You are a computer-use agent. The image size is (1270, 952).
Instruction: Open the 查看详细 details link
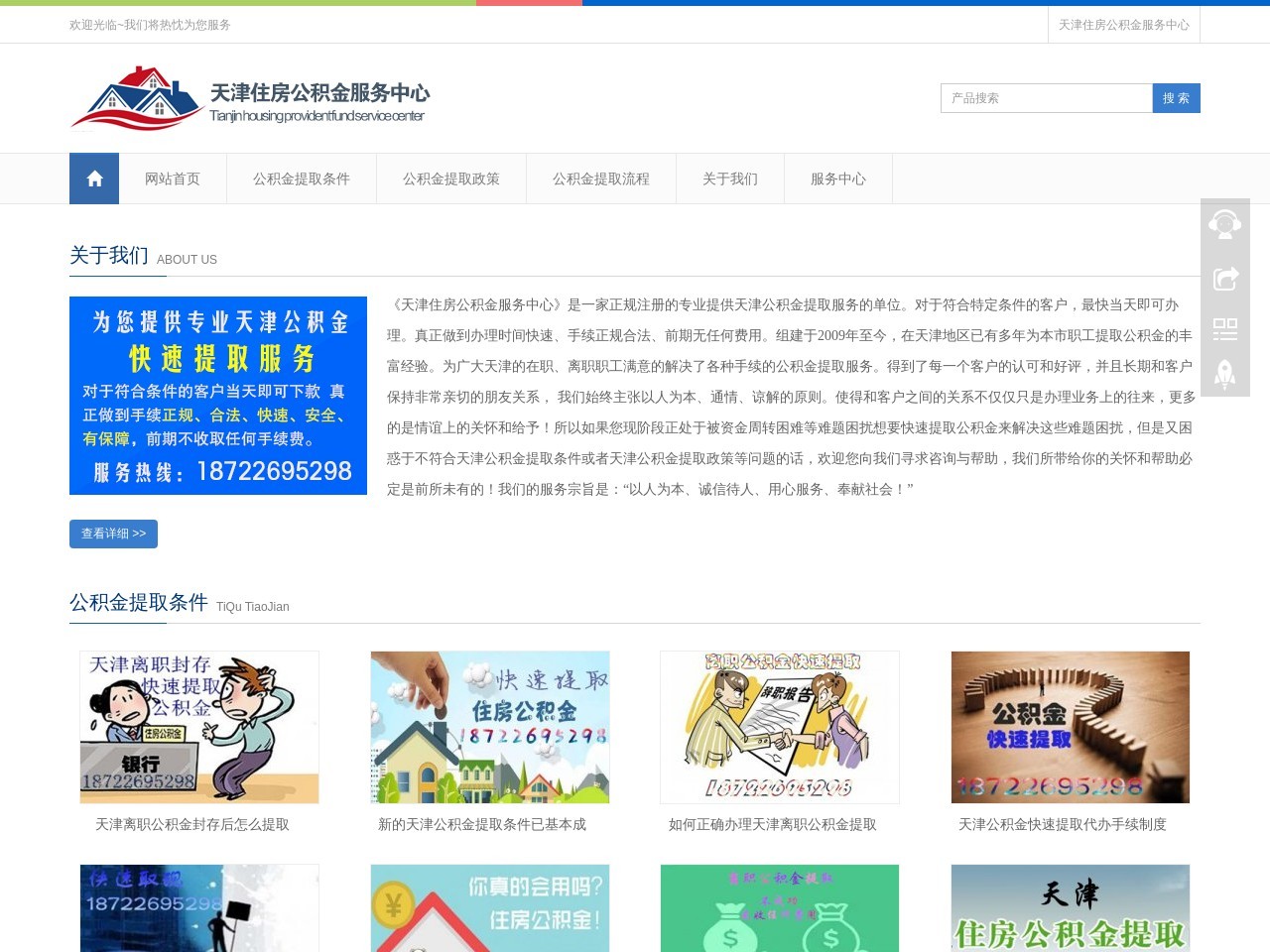[x=113, y=534]
